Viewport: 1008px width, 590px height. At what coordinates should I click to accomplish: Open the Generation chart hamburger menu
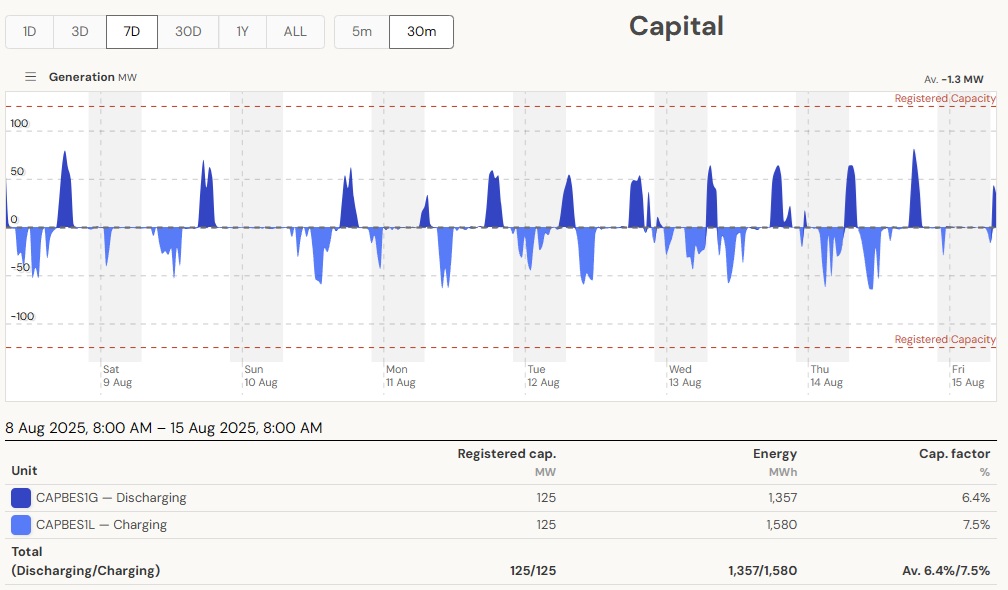pyautogui.click(x=31, y=77)
